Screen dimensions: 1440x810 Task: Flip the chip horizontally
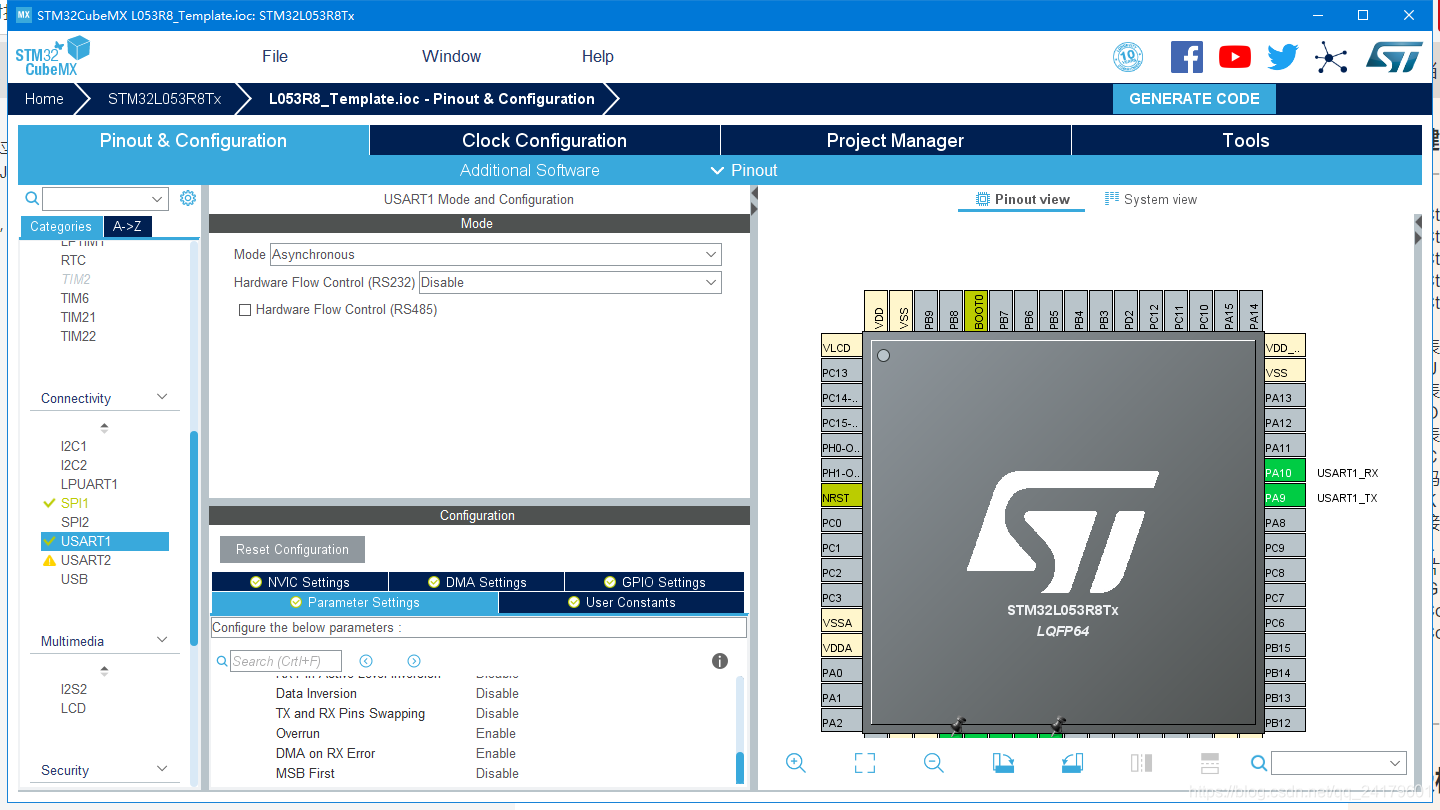pos(1141,763)
